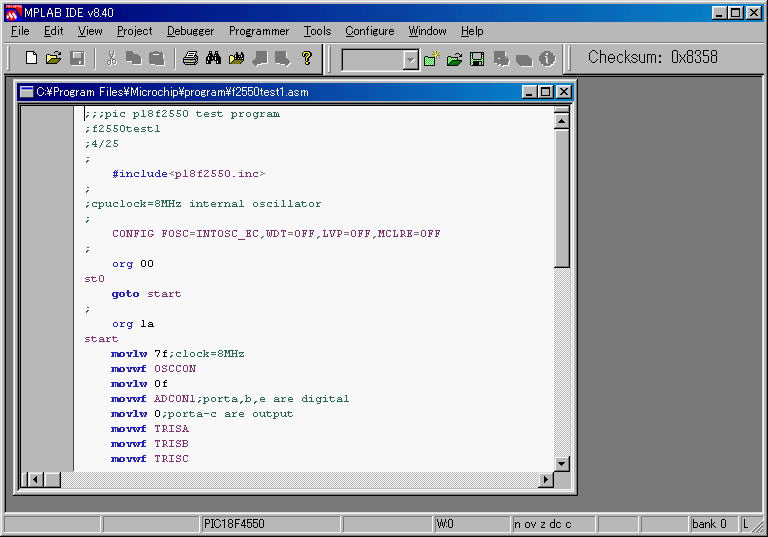
Task: Click the 'org 00' code line
Action: (133, 264)
